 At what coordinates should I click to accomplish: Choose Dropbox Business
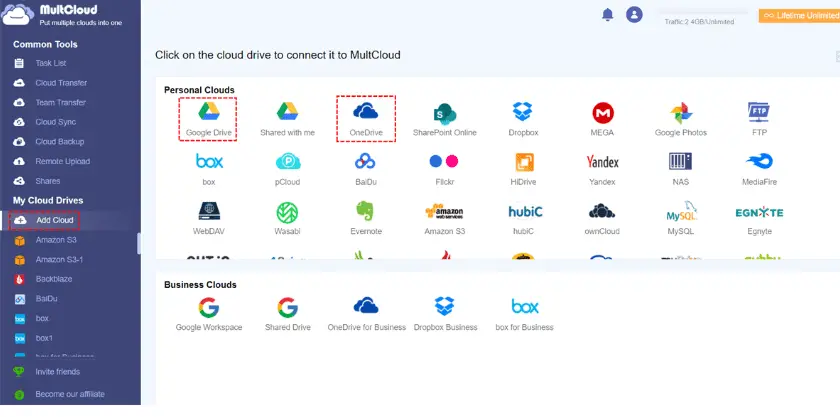point(445,314)
